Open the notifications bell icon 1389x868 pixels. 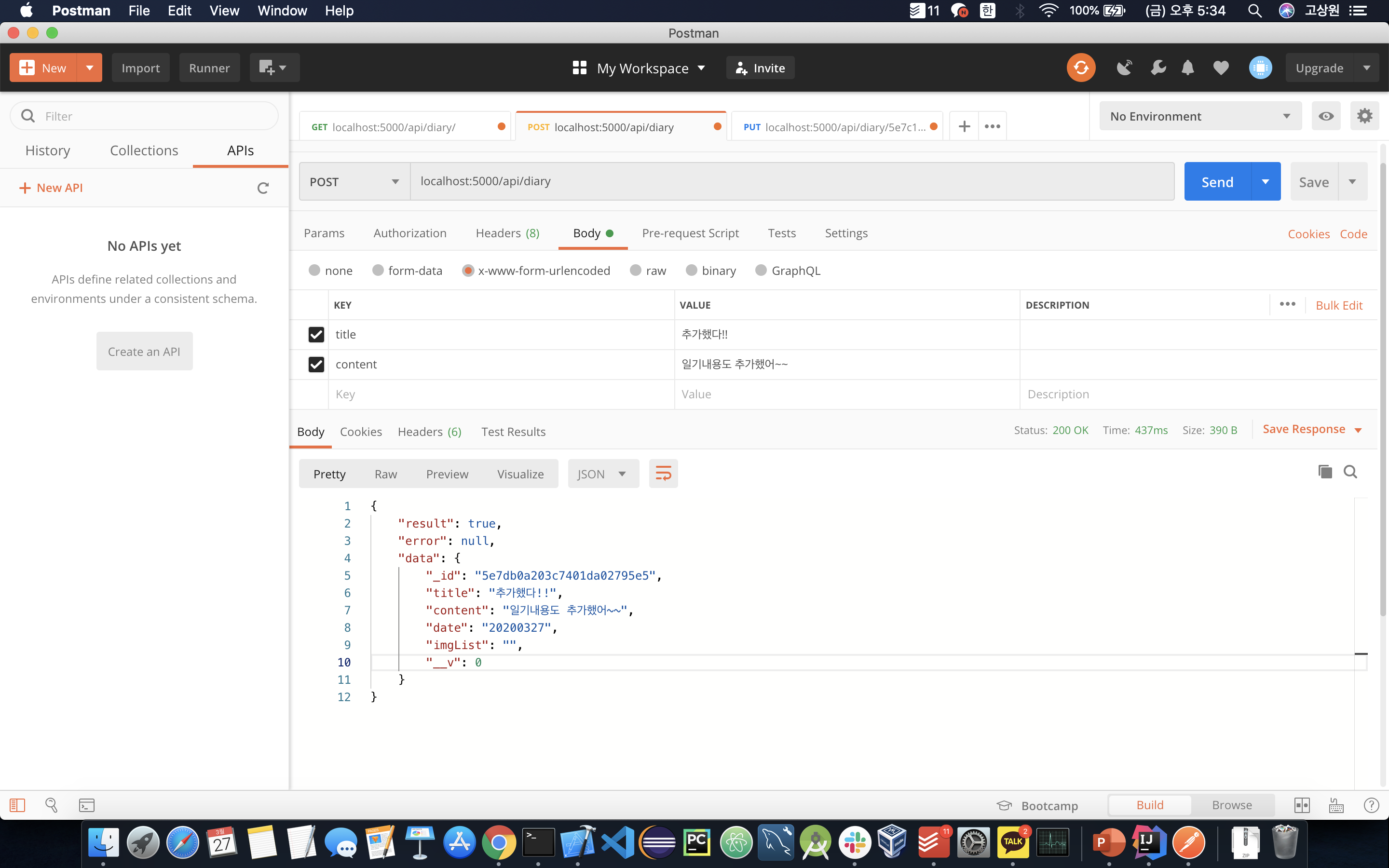point(1187,68)
